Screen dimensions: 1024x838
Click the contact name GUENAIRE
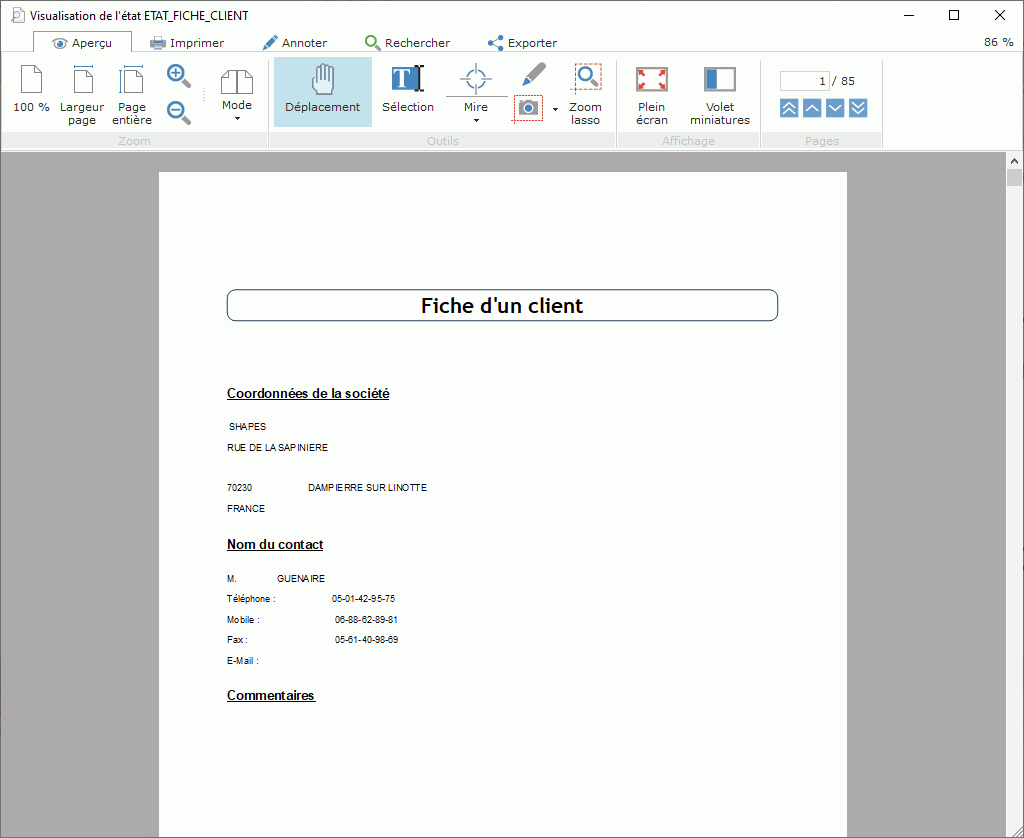300,579
